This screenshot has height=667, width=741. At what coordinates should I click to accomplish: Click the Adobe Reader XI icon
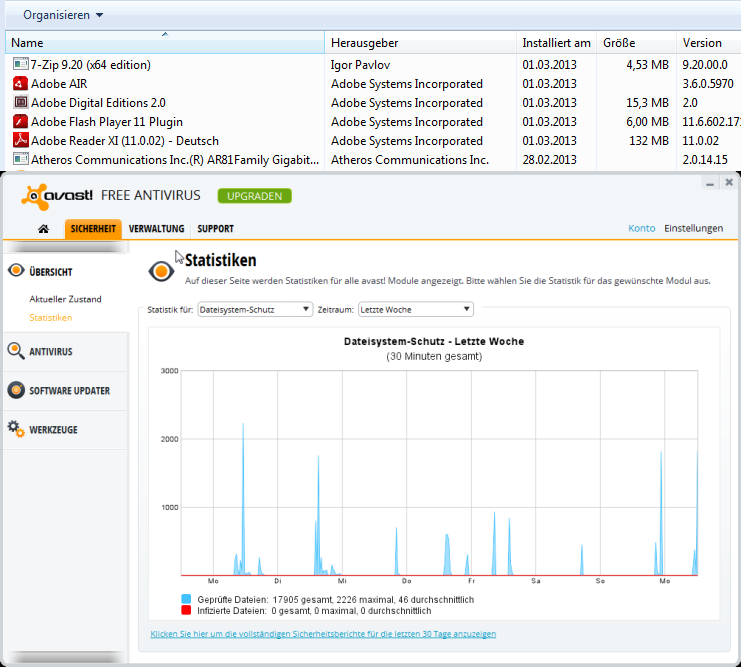tap(20, 141)
